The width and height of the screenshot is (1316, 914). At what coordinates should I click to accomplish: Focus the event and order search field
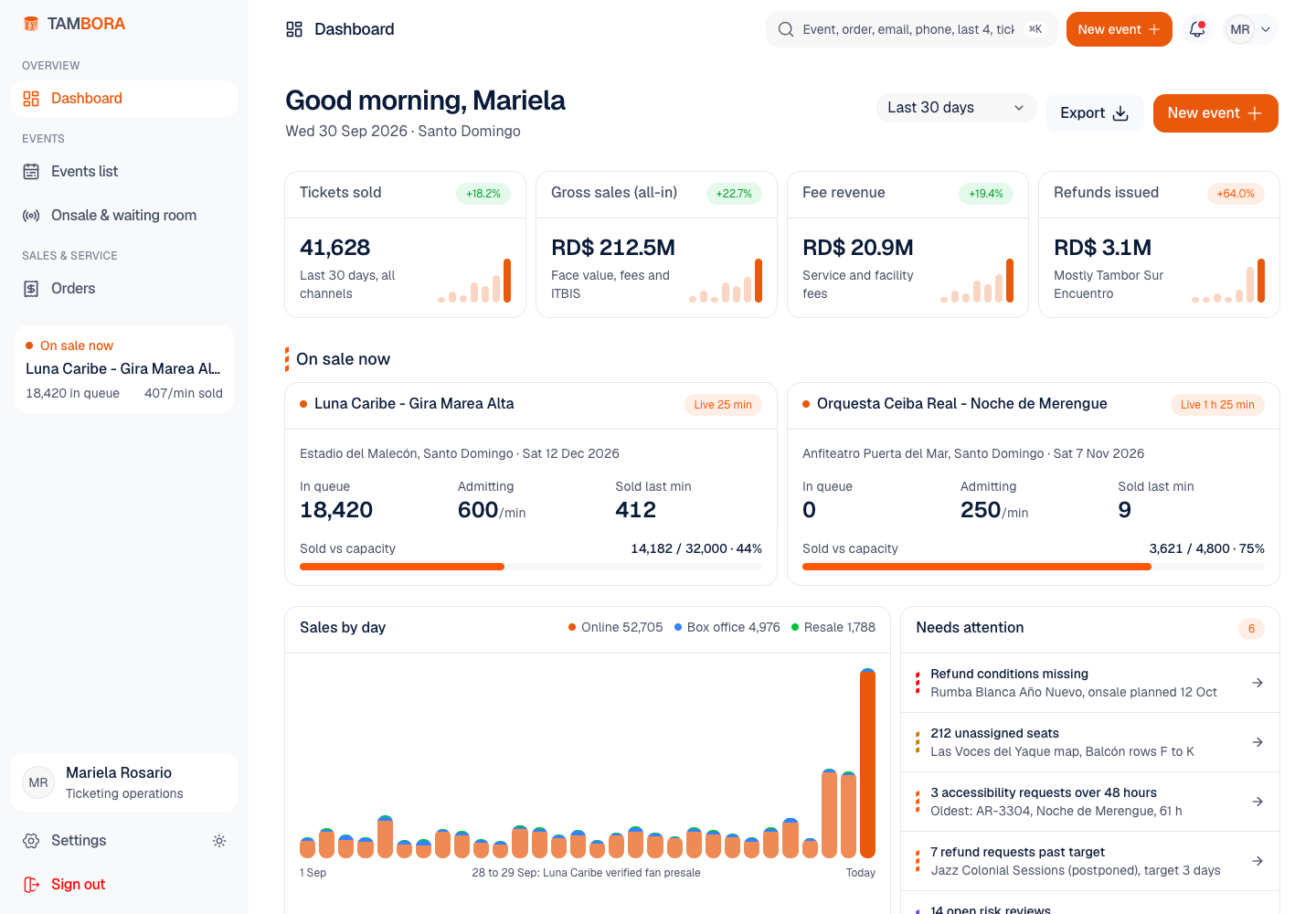[912, 29]
